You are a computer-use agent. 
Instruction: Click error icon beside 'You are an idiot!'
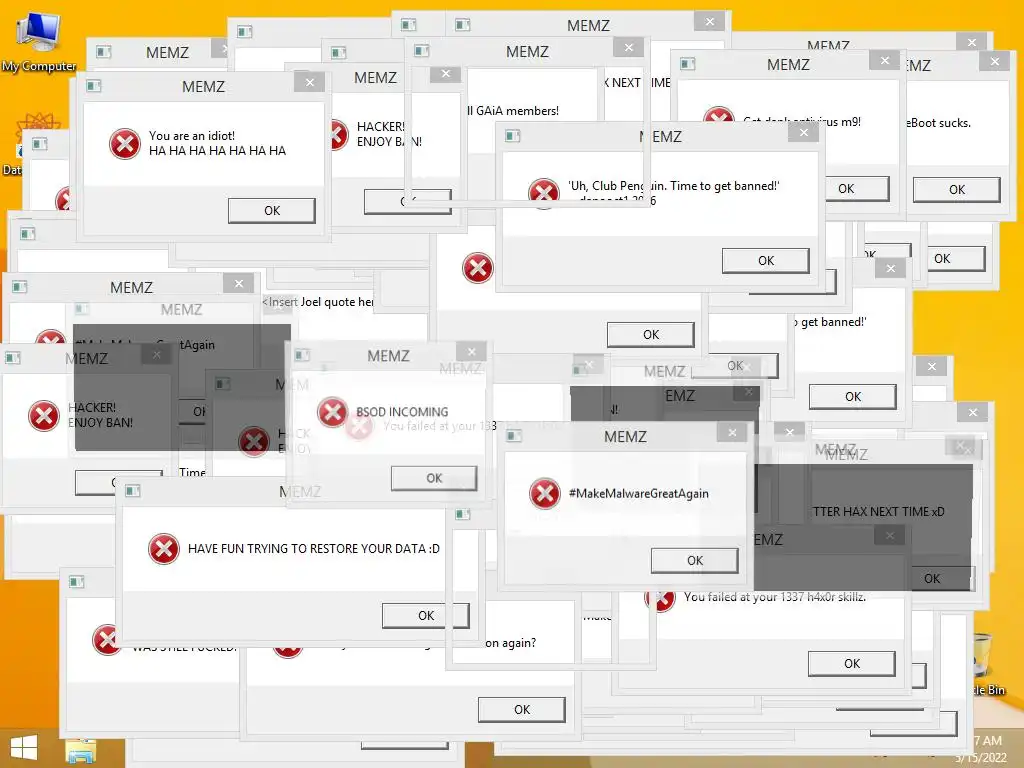(x=125, y=144)
